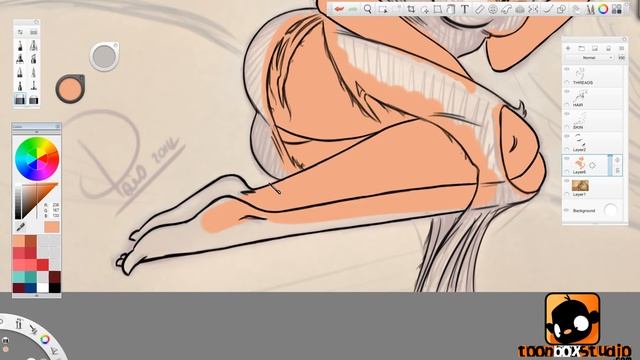Screen dimensions: 640x360
Task: Choose the Quick Transform tool
Action: 425,10
